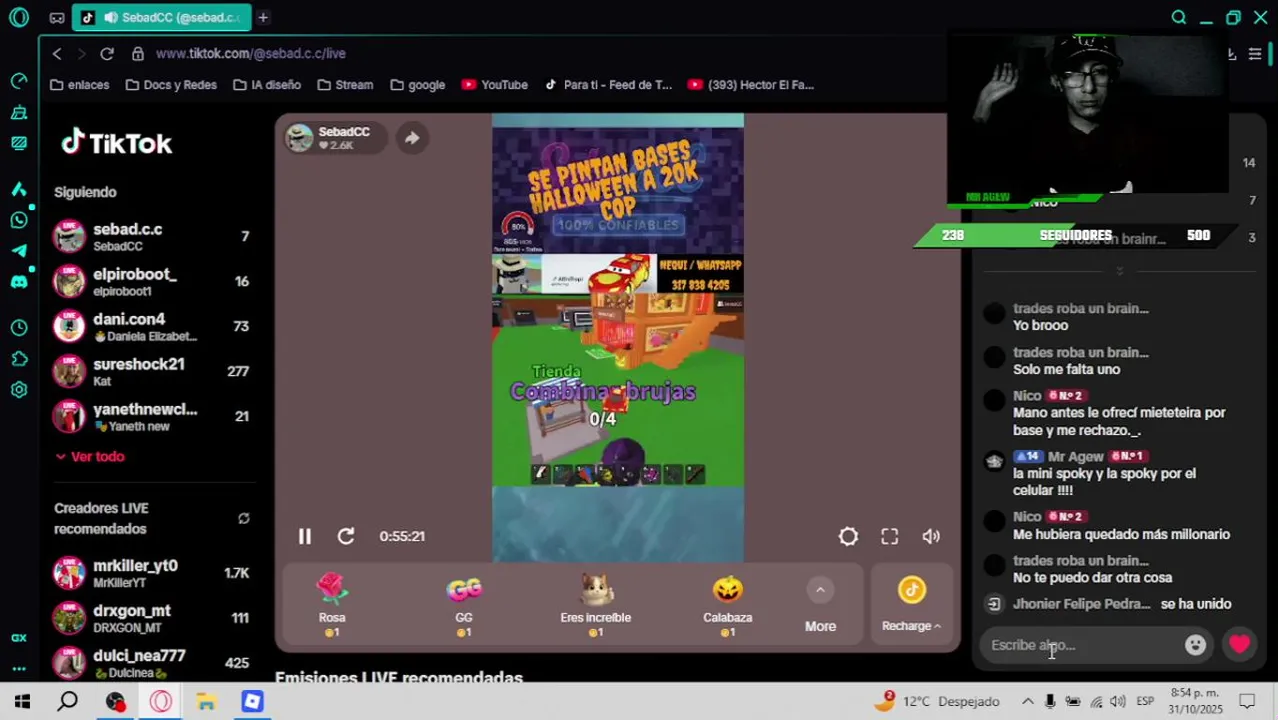
Task: Open the Stream bookmarks folder
Action: click(x=345, y=85)
